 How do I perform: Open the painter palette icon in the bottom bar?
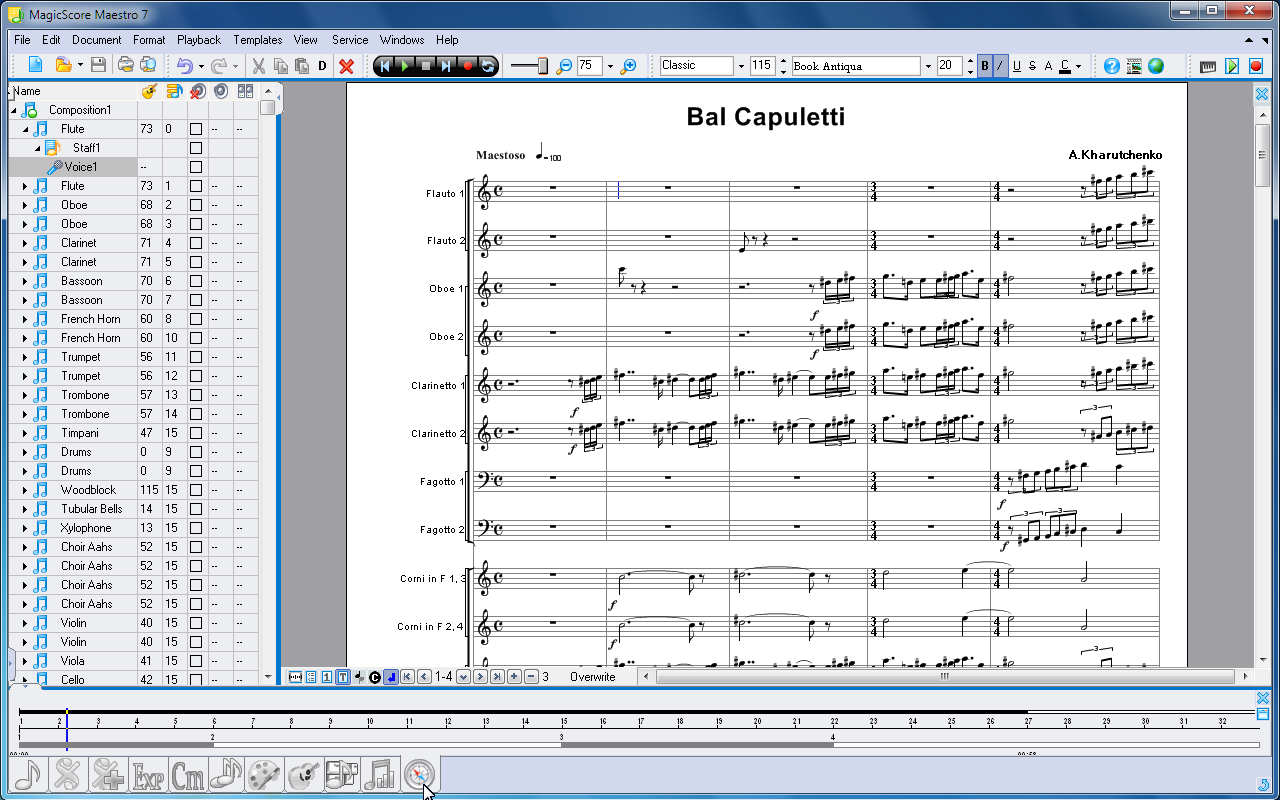[x=265, y=774]
